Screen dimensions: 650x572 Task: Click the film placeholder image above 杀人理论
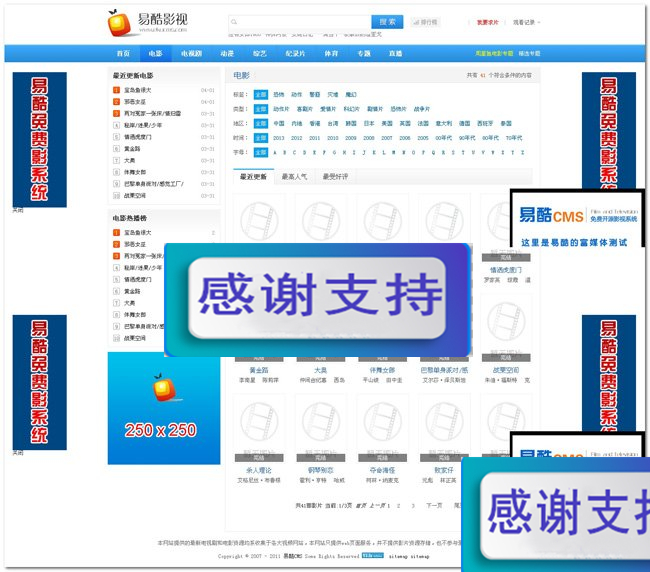(x=259, y=428)
